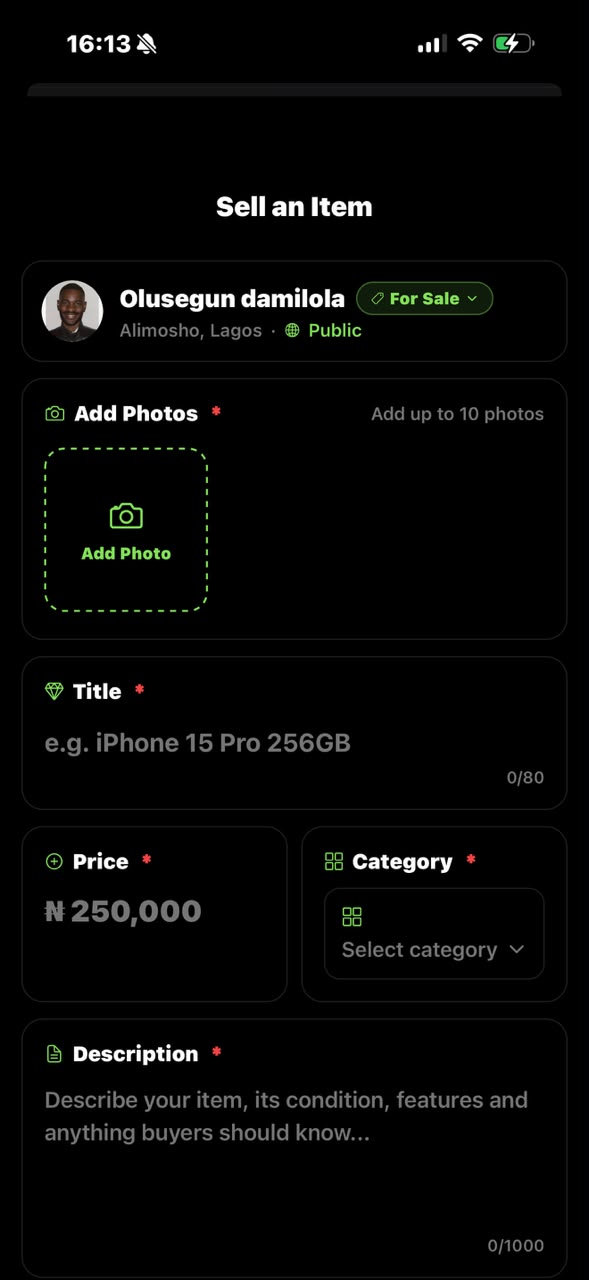Click the plus-circle icon beside Price

[54, 861]
